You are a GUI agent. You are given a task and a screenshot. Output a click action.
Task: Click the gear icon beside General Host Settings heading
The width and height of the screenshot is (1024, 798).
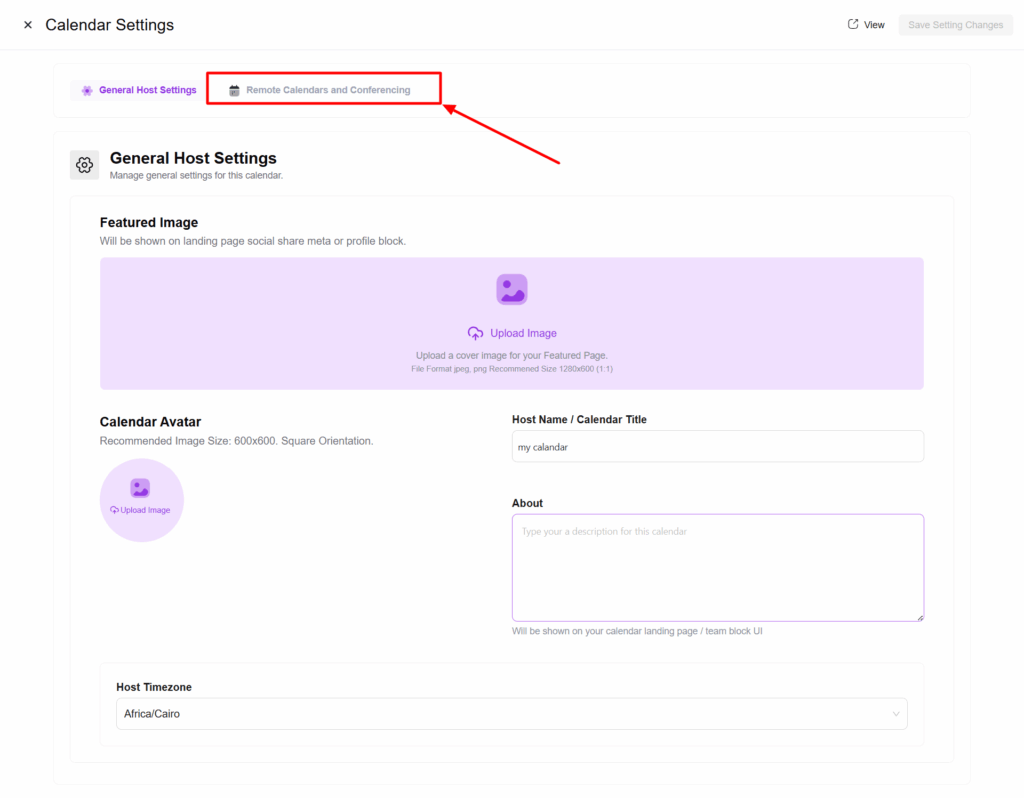(x=84, y=165)
